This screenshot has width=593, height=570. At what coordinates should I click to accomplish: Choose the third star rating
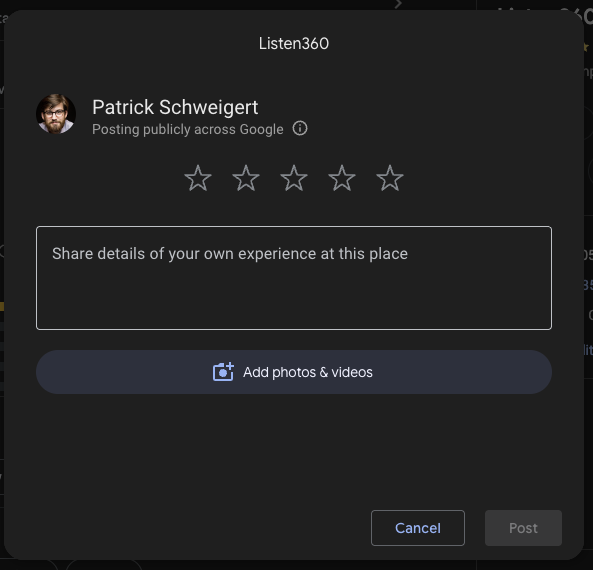(294, 178)
